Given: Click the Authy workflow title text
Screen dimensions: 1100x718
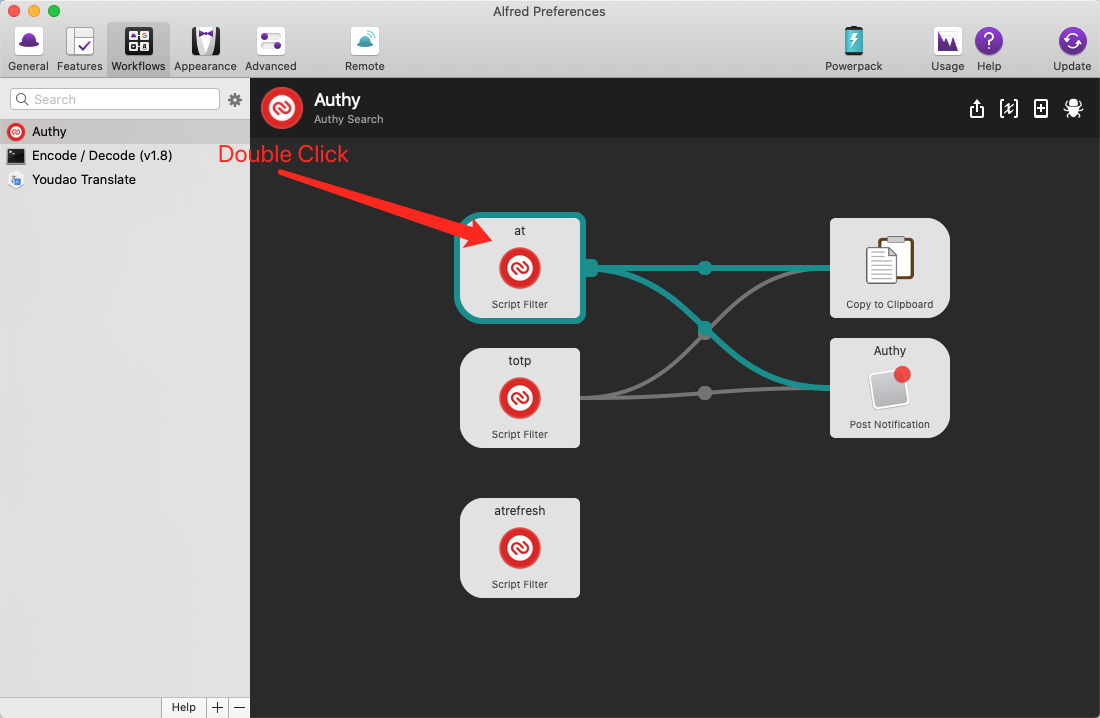Looking at the screenshot, I should click(337, 100).
